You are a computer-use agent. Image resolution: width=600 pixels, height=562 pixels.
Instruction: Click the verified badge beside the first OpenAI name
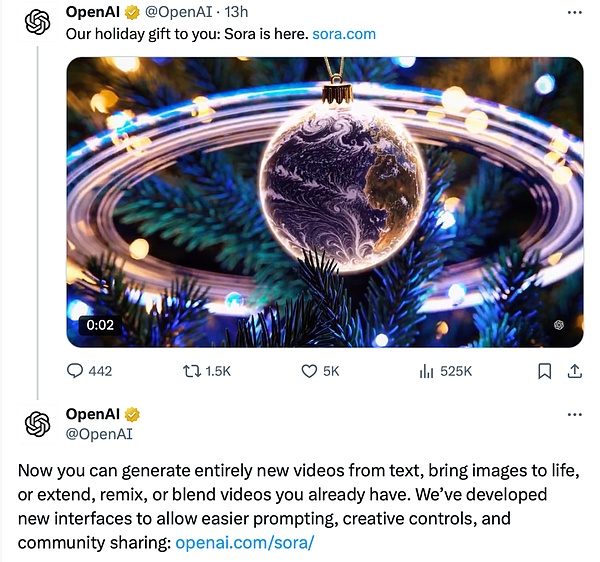click(132, 13)
